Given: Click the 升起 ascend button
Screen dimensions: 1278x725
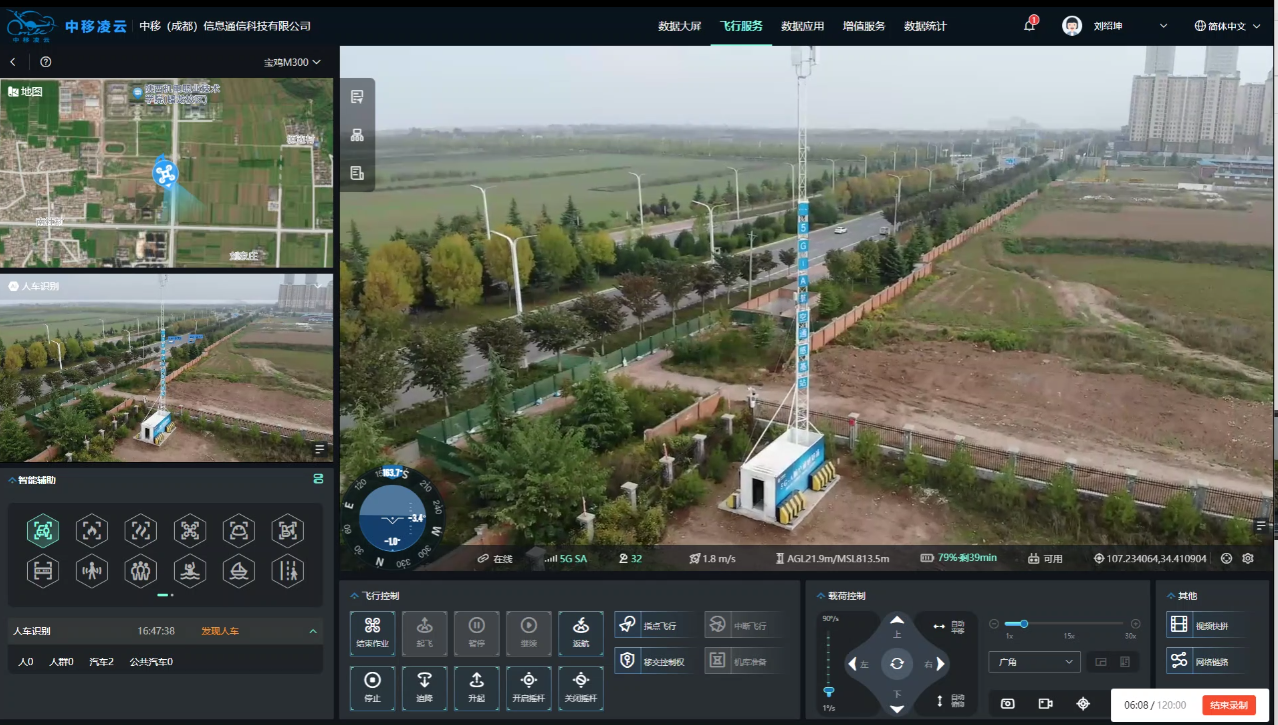Looking at the screenshot, I should point(477,688).
